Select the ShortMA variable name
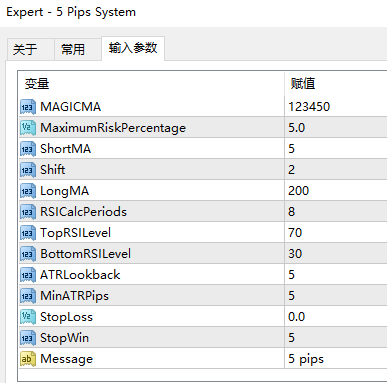Viewport: 387px width, 383px height. [x=65, y=149]
